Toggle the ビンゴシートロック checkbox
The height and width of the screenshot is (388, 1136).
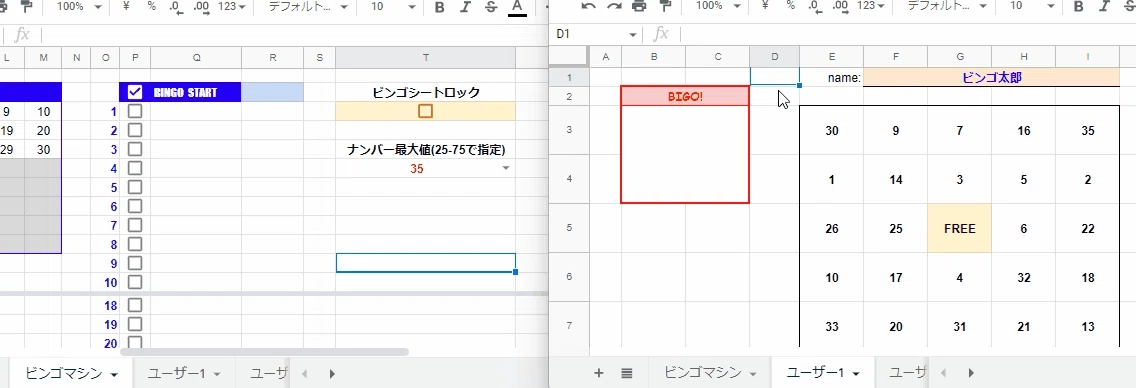pyautogui.click(x=425, y=111)
